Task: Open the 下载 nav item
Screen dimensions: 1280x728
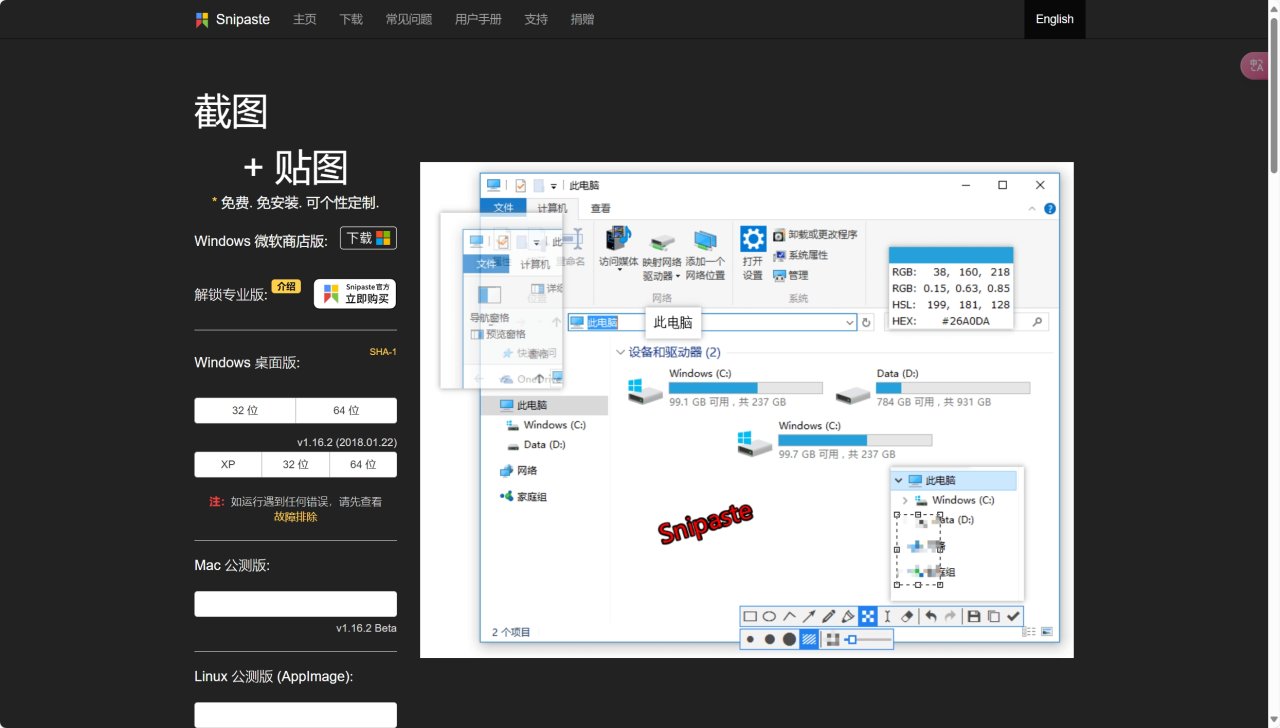Action: pyautogui.click(x=351, y=19)
